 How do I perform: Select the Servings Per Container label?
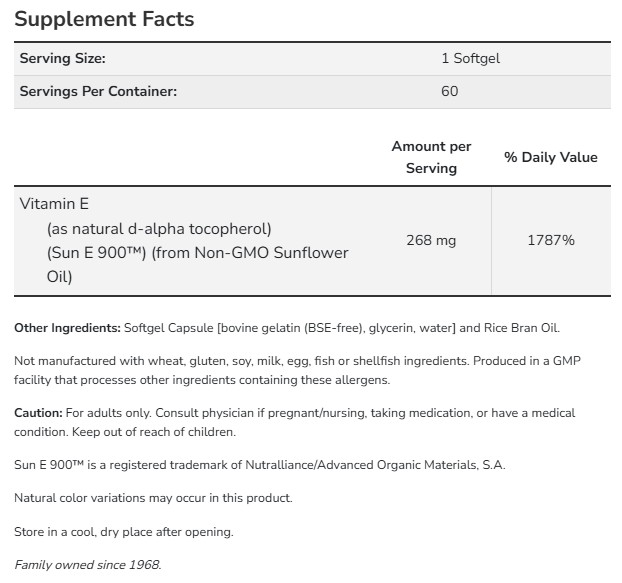(98, 92)
